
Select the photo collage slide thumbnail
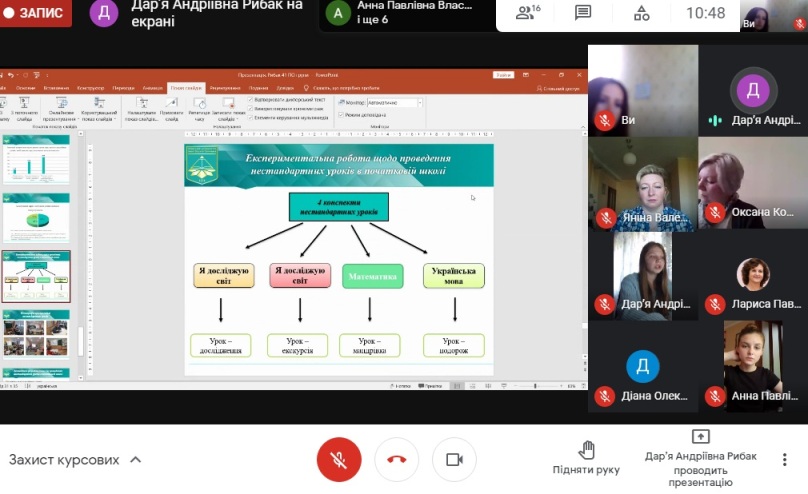click(36, 334)
